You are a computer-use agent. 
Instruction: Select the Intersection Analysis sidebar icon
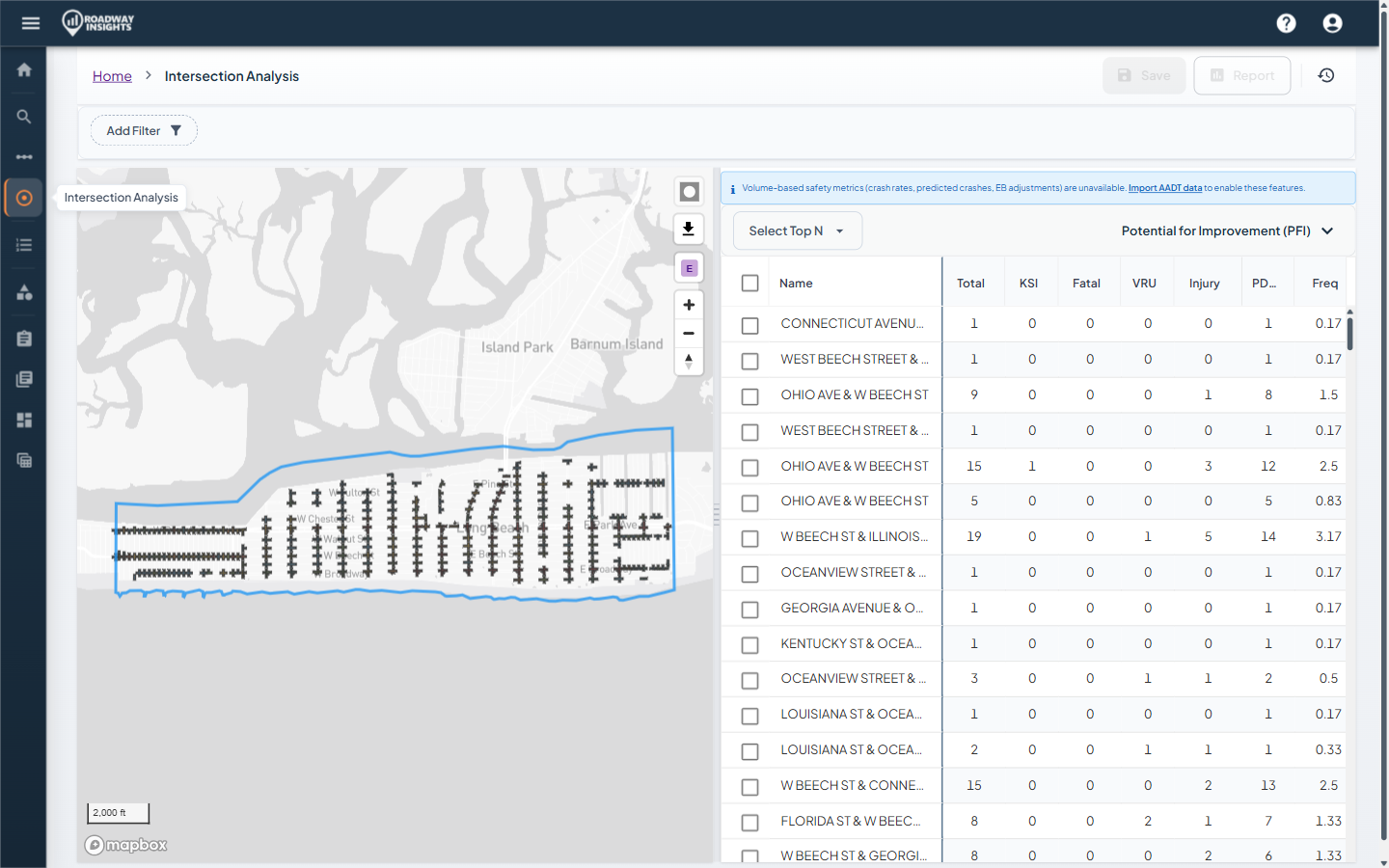pos(24,197)
